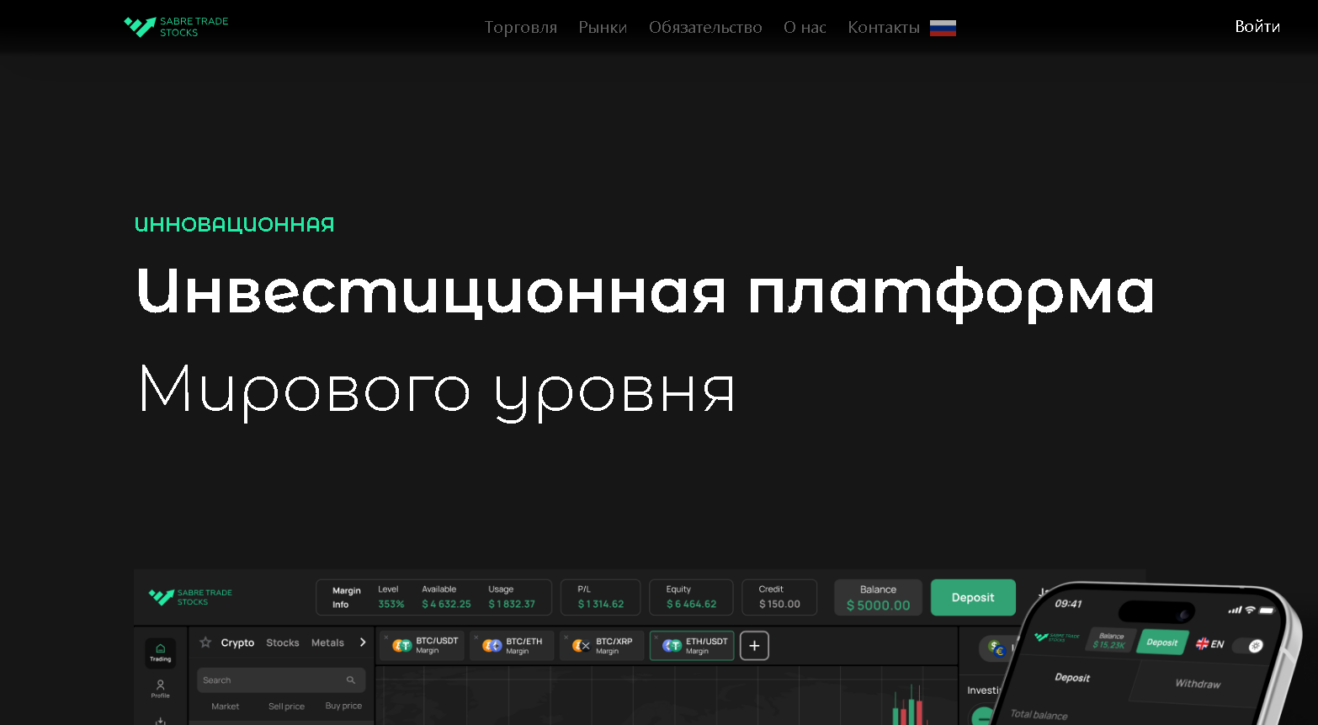
Task: Click the green Deposit button beside the desktop Balance
Action: click(973, 597)
